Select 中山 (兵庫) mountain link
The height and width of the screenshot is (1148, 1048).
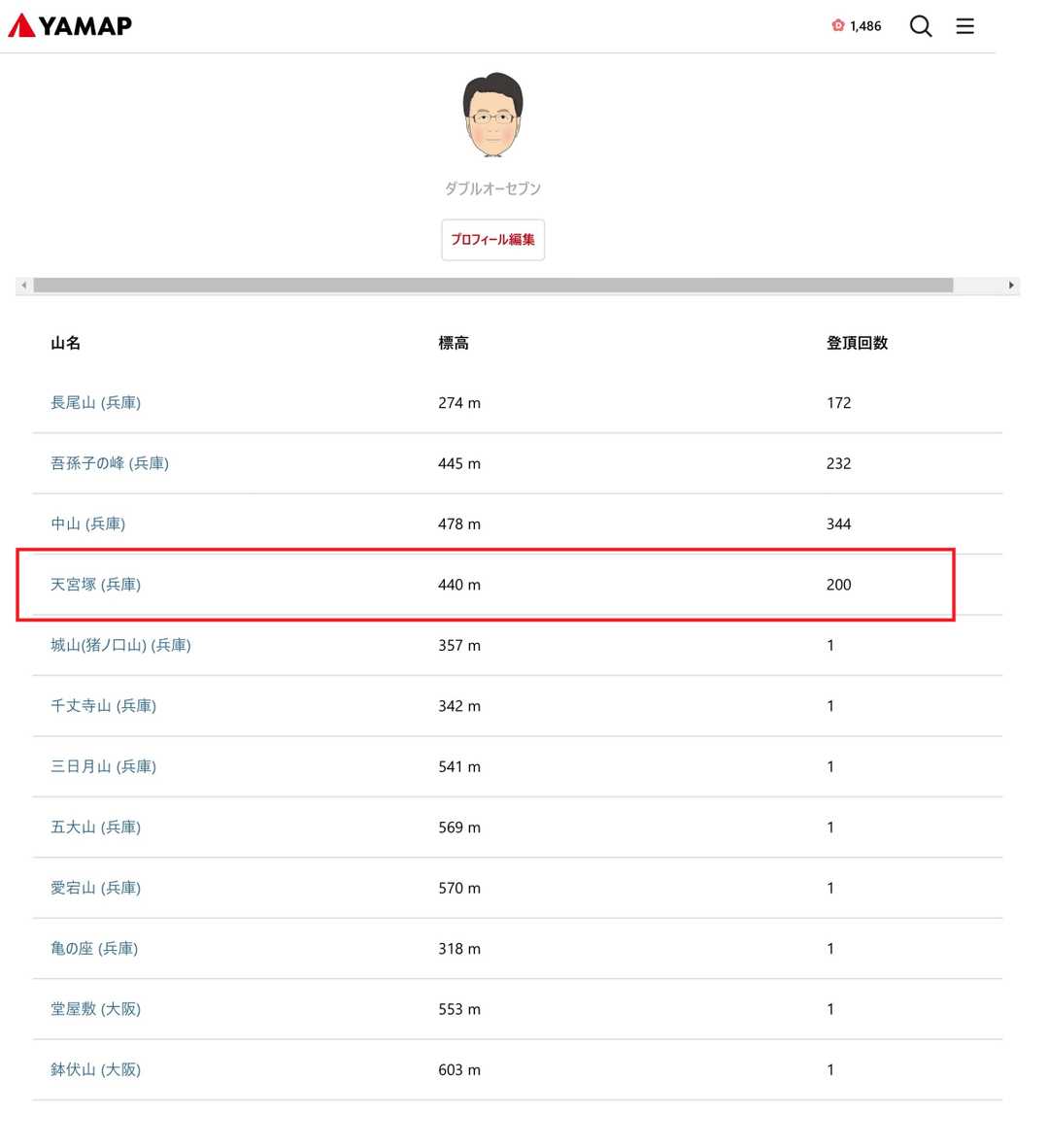[x=87, y=524]
